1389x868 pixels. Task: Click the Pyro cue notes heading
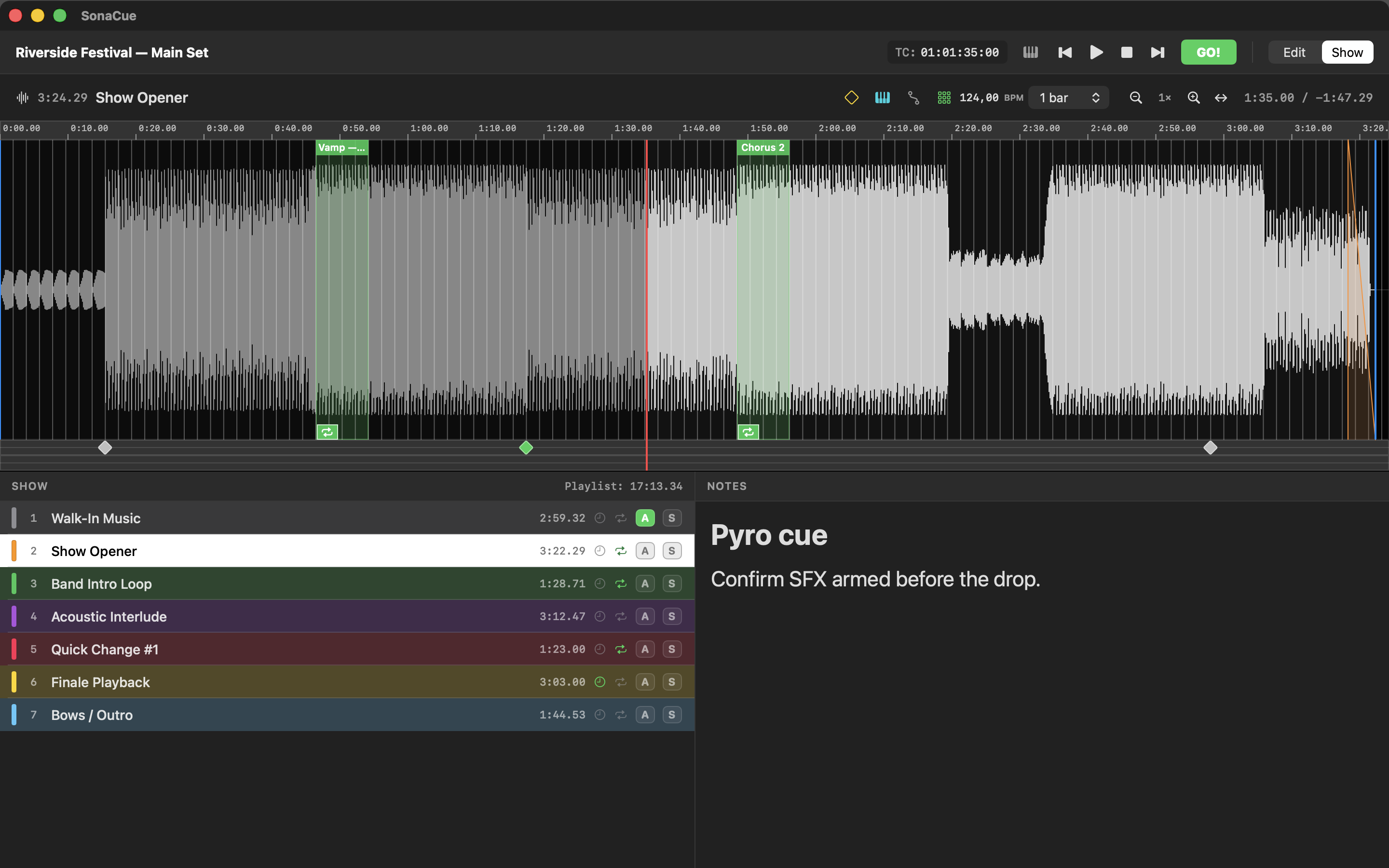click(769, 535)
